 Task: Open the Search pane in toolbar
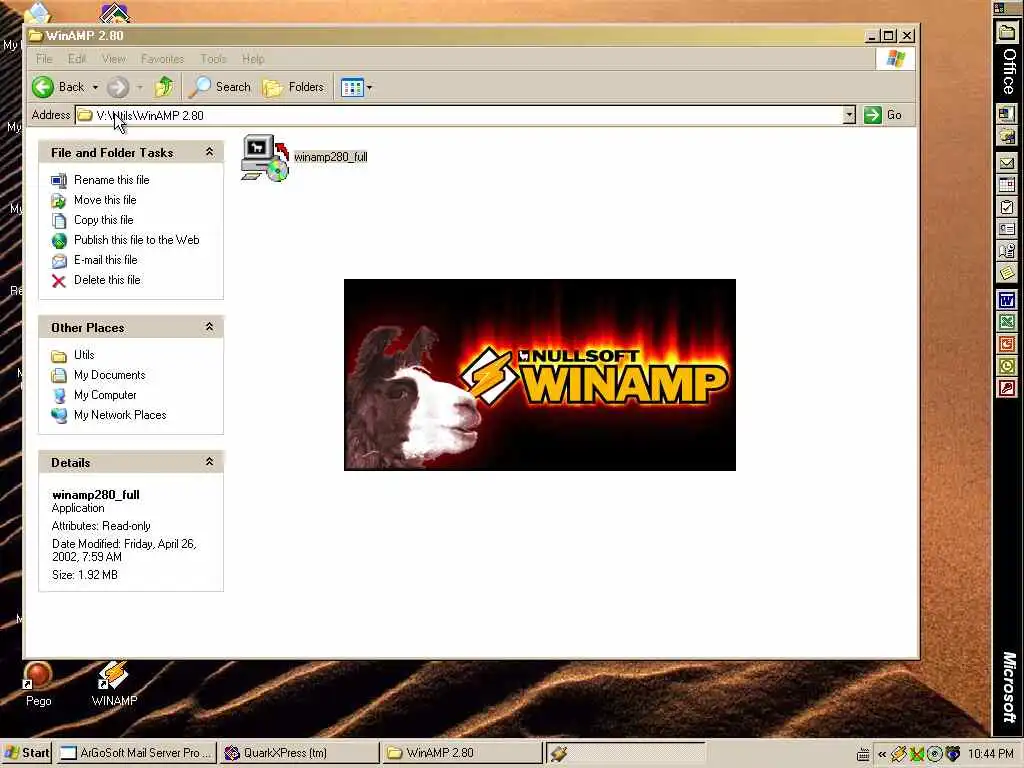click(x=219, y=87)
